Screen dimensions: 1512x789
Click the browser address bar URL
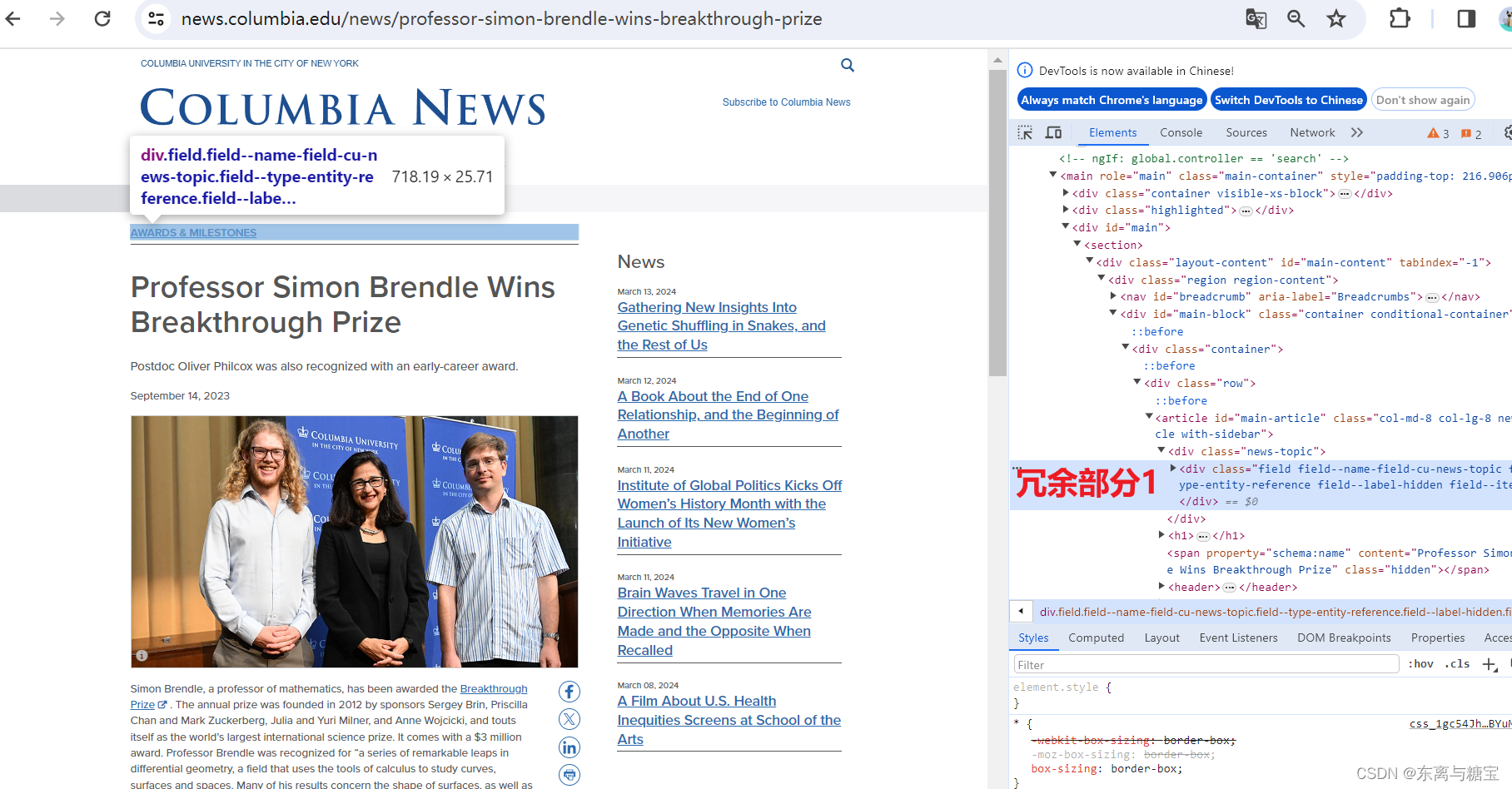pos(501,18)
